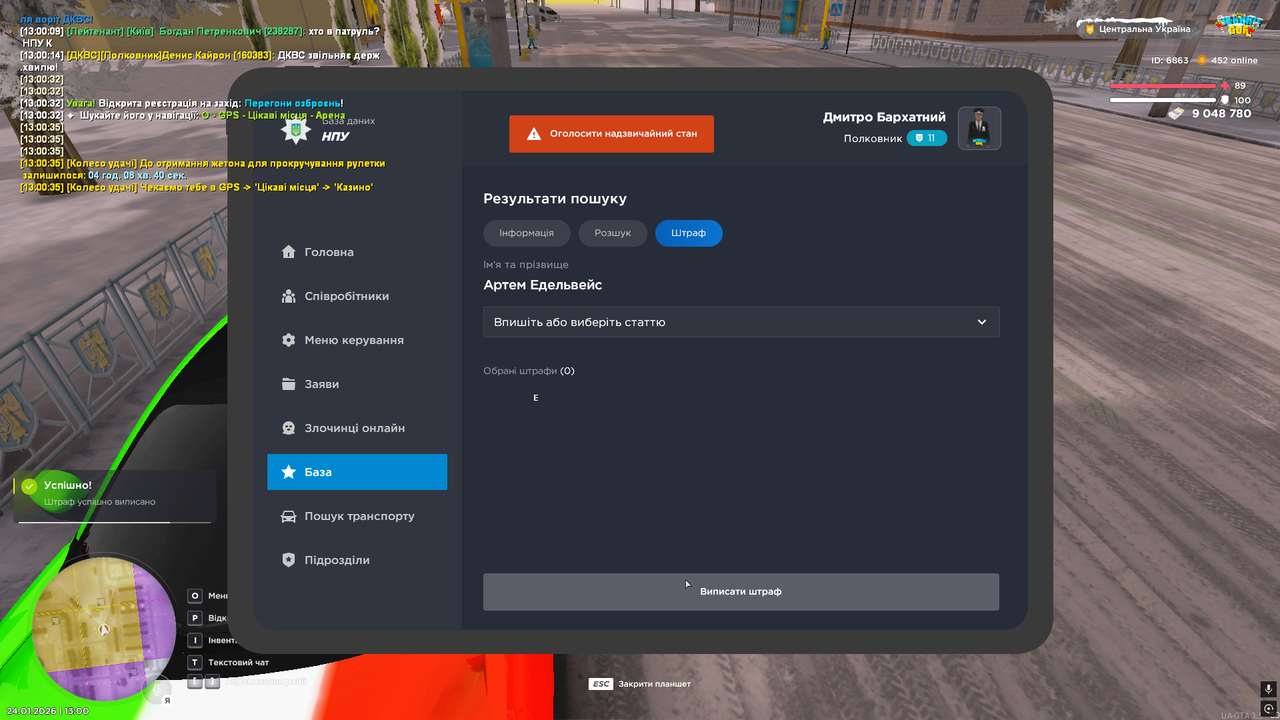Click the ESC key icon to close tablet

point(600,684)
